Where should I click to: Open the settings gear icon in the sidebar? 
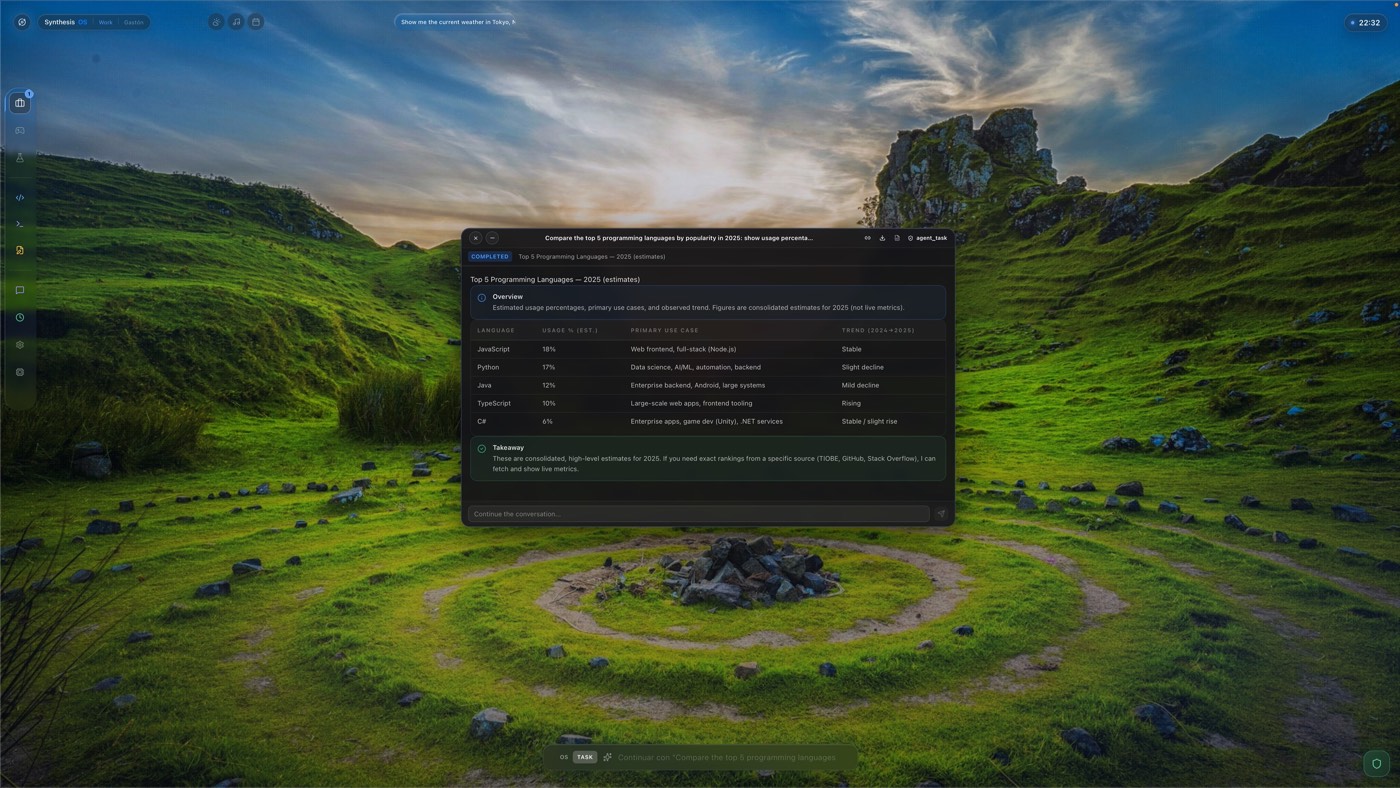click(20, 345)
